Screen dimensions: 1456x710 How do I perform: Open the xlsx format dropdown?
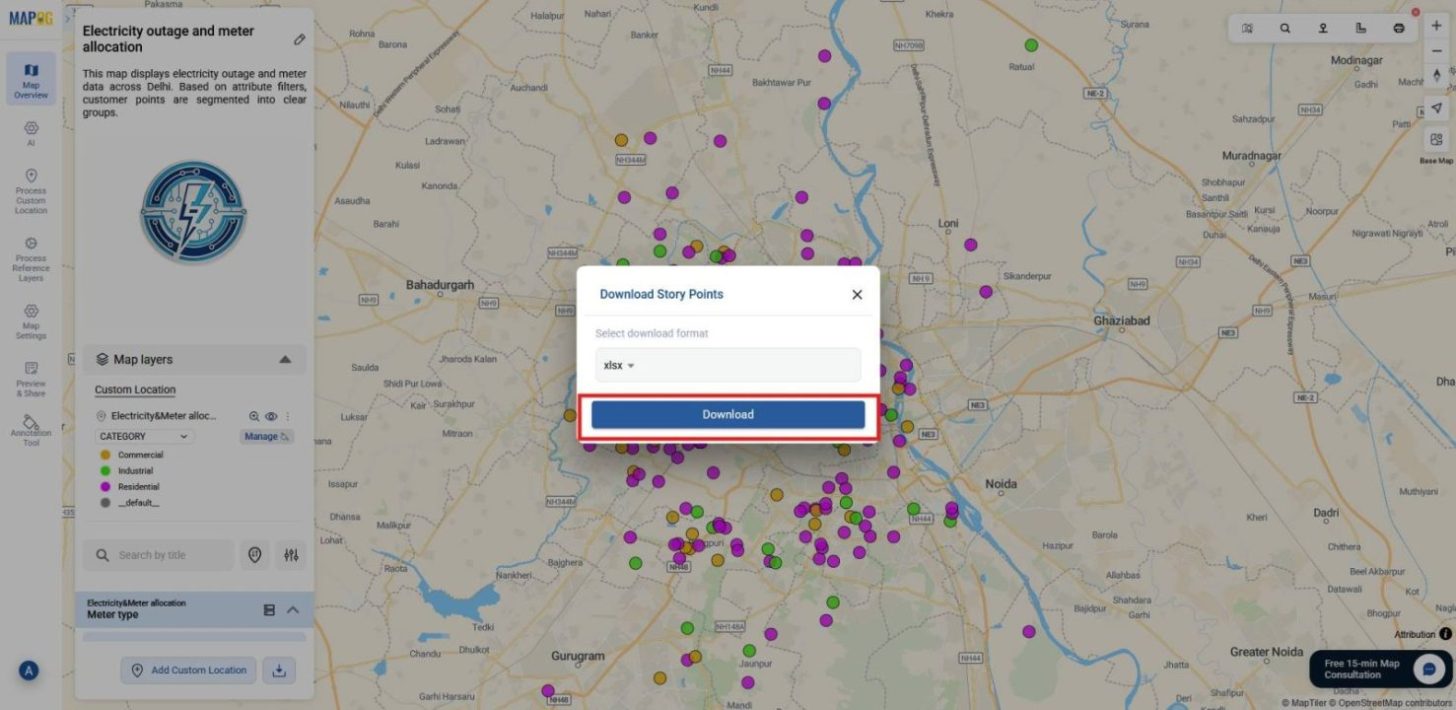pos(617,365)
